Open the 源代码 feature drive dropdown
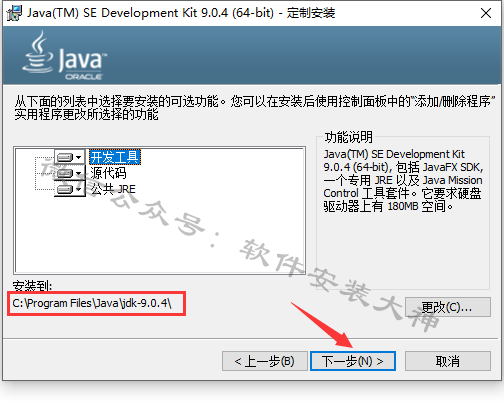The width and height of the screenshot is (504, 414). click(x=69, y=173)
